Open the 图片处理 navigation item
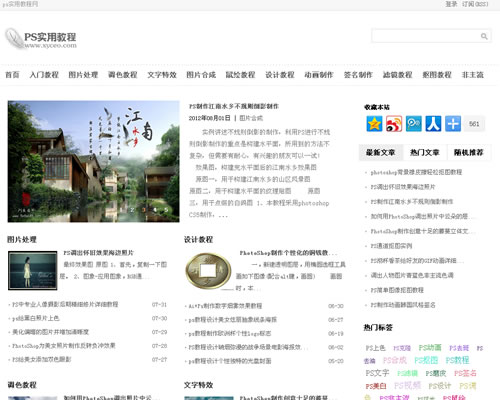 pyautogui.click(x=83, y=75)
